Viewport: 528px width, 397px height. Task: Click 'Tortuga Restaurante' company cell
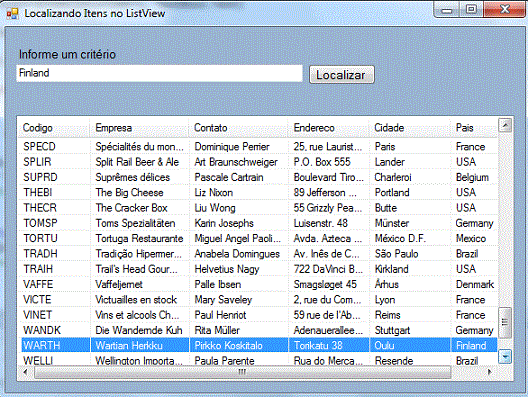coord(139,238)
